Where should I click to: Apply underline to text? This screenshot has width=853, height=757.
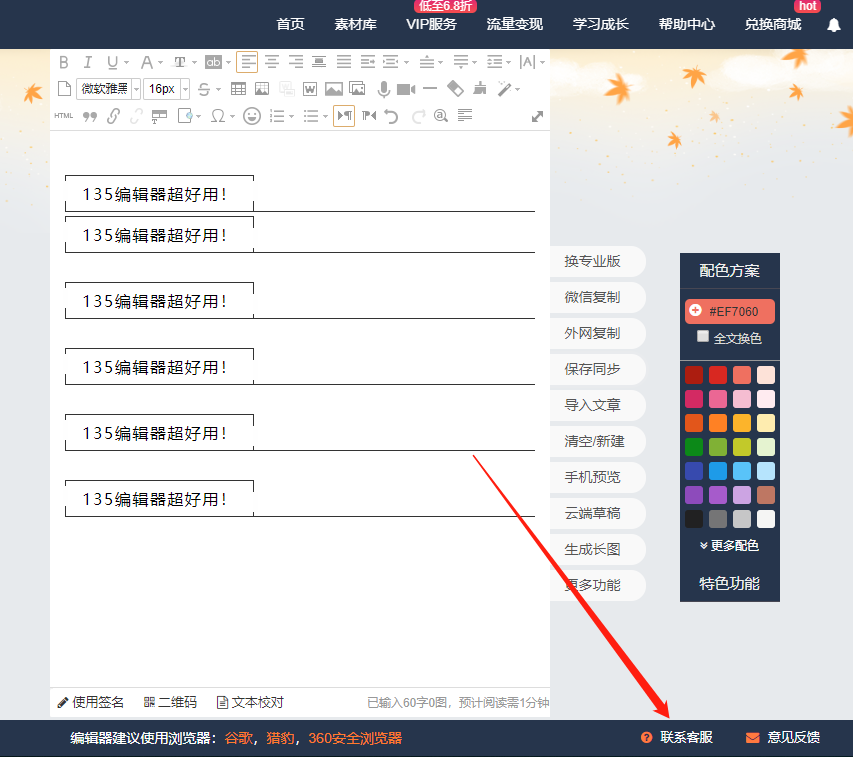click(112, 63)
